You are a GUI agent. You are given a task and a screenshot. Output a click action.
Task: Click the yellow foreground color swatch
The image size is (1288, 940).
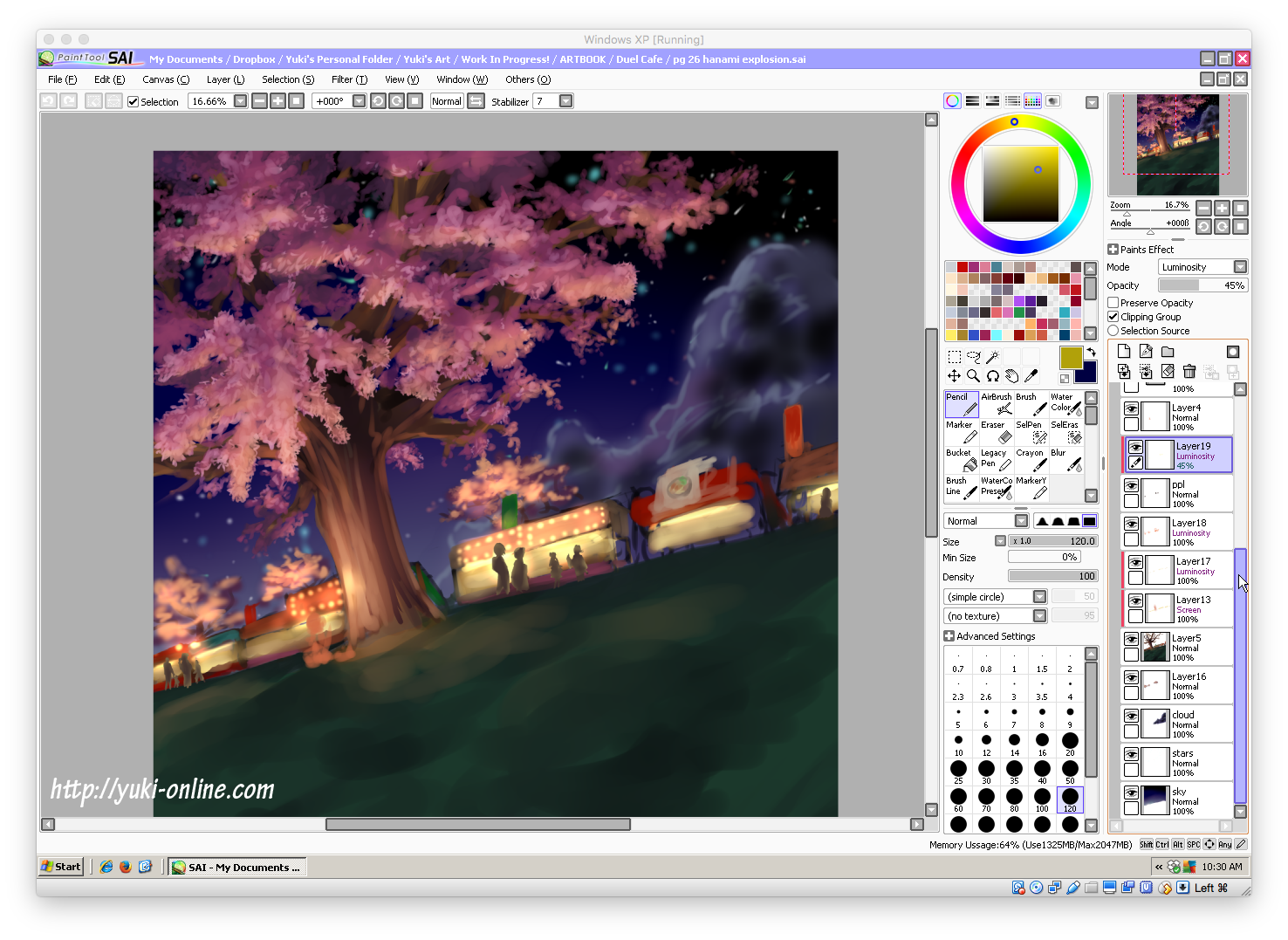pos(1071,357)
